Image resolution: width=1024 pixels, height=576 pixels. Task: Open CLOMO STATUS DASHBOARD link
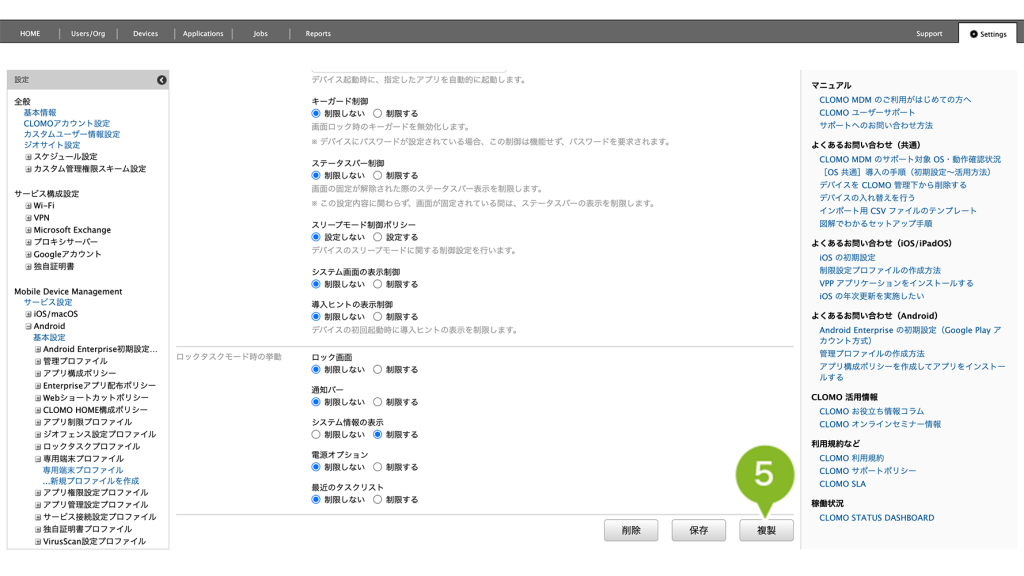pos(876,518)
